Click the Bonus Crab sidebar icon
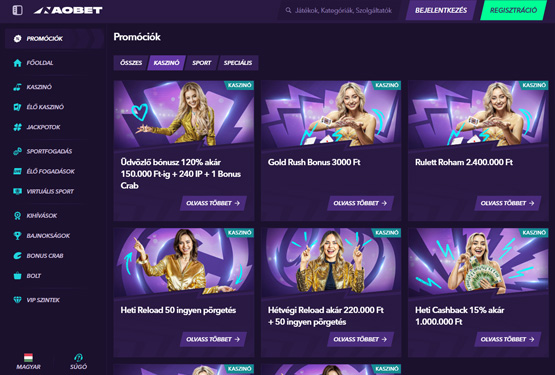 tap(17, 256)
